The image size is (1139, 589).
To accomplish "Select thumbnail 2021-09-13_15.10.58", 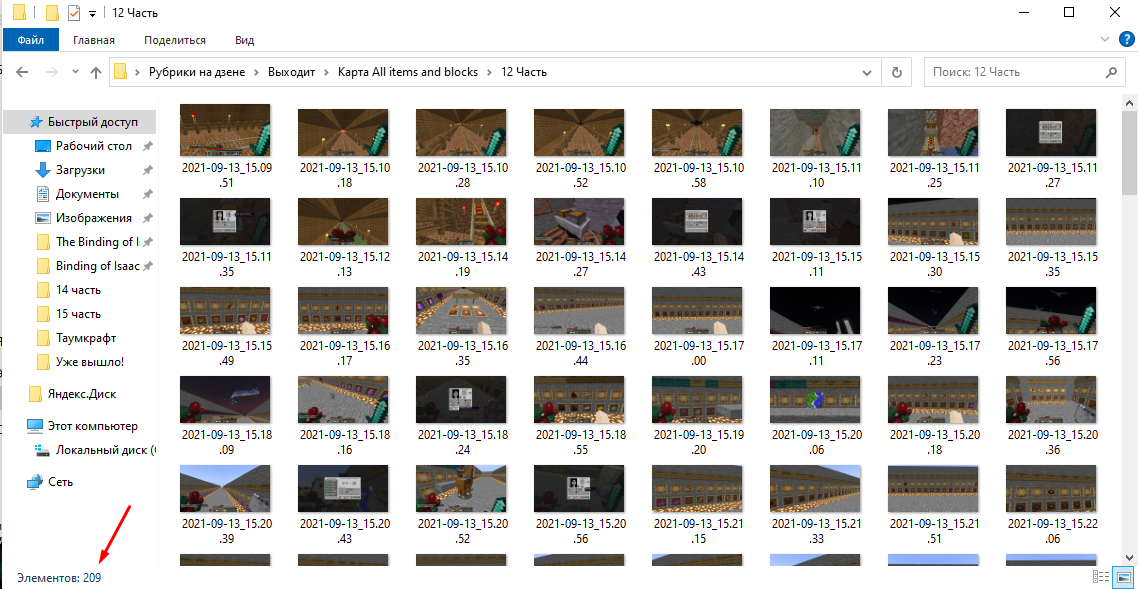I will 697,132.
